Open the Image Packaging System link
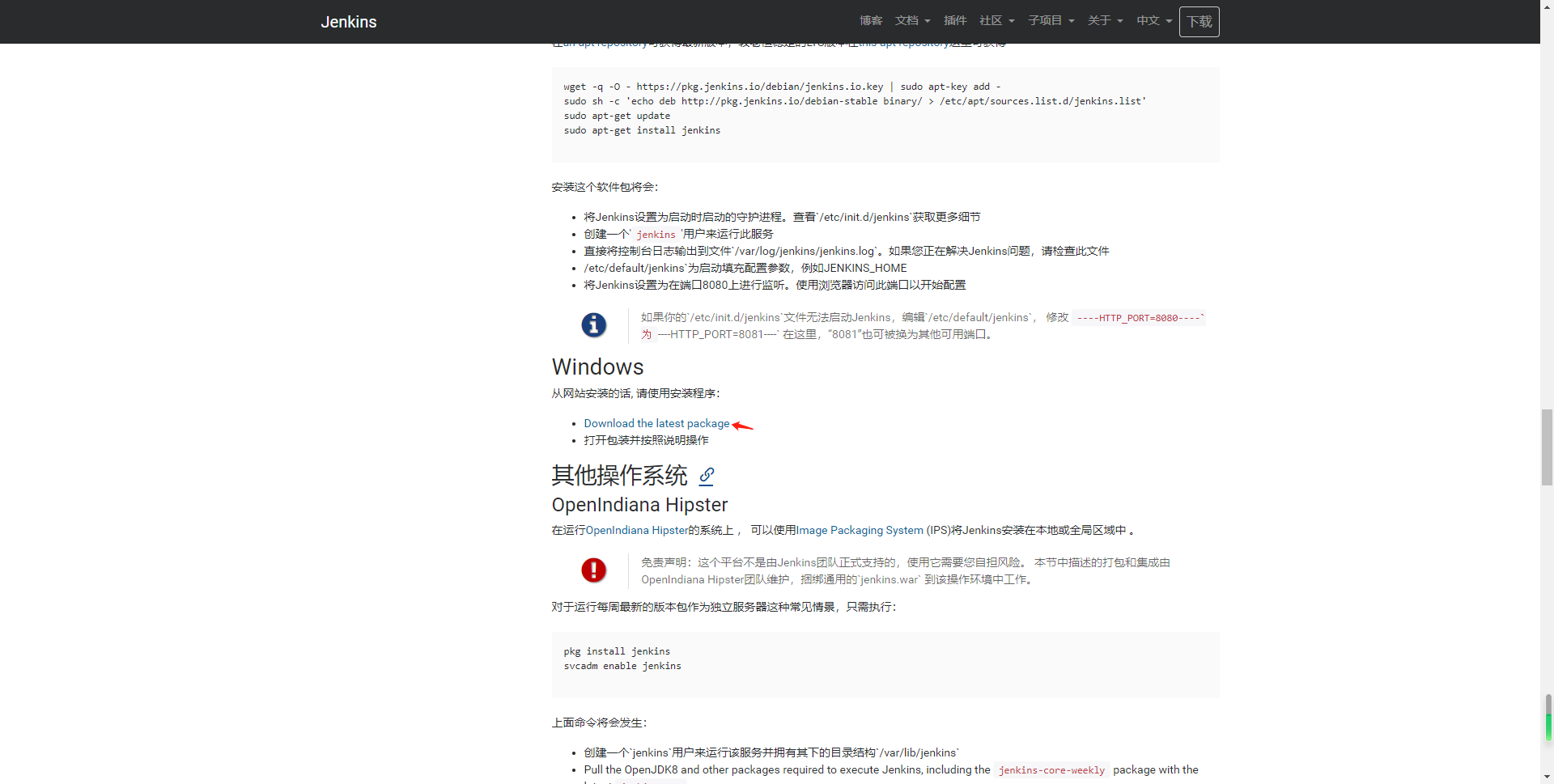The image size is (1554, 784). coord(860,530)
